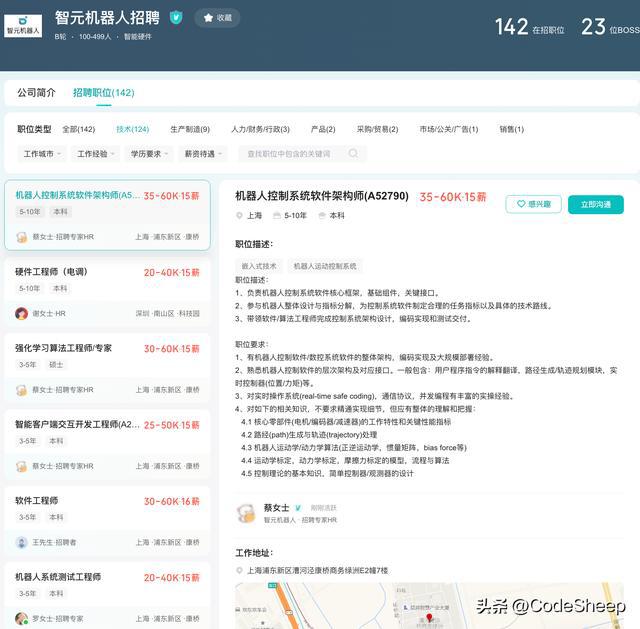Open the 机器人控制系统软件架构师 job card

tap(107, 215)
